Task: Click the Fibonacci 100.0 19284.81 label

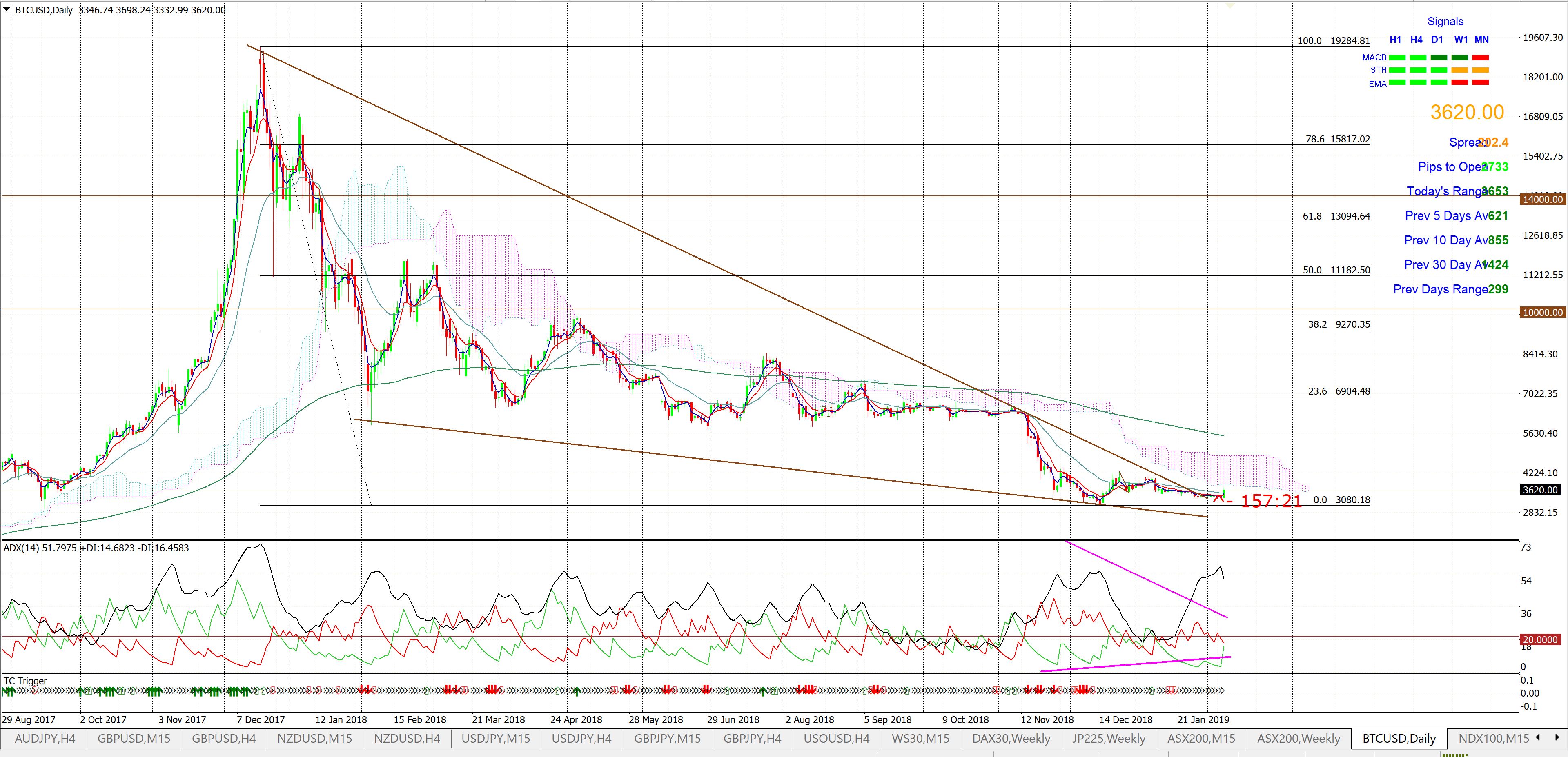Action: [x=1334, y=41]
